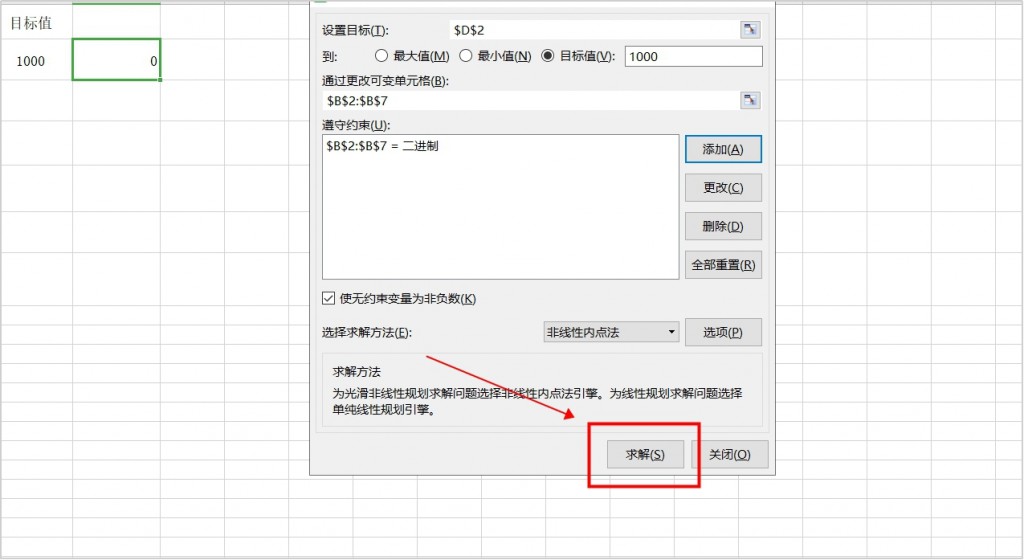Select the 目标值 header cell
1024x560 pixels.
coord(37,23)
